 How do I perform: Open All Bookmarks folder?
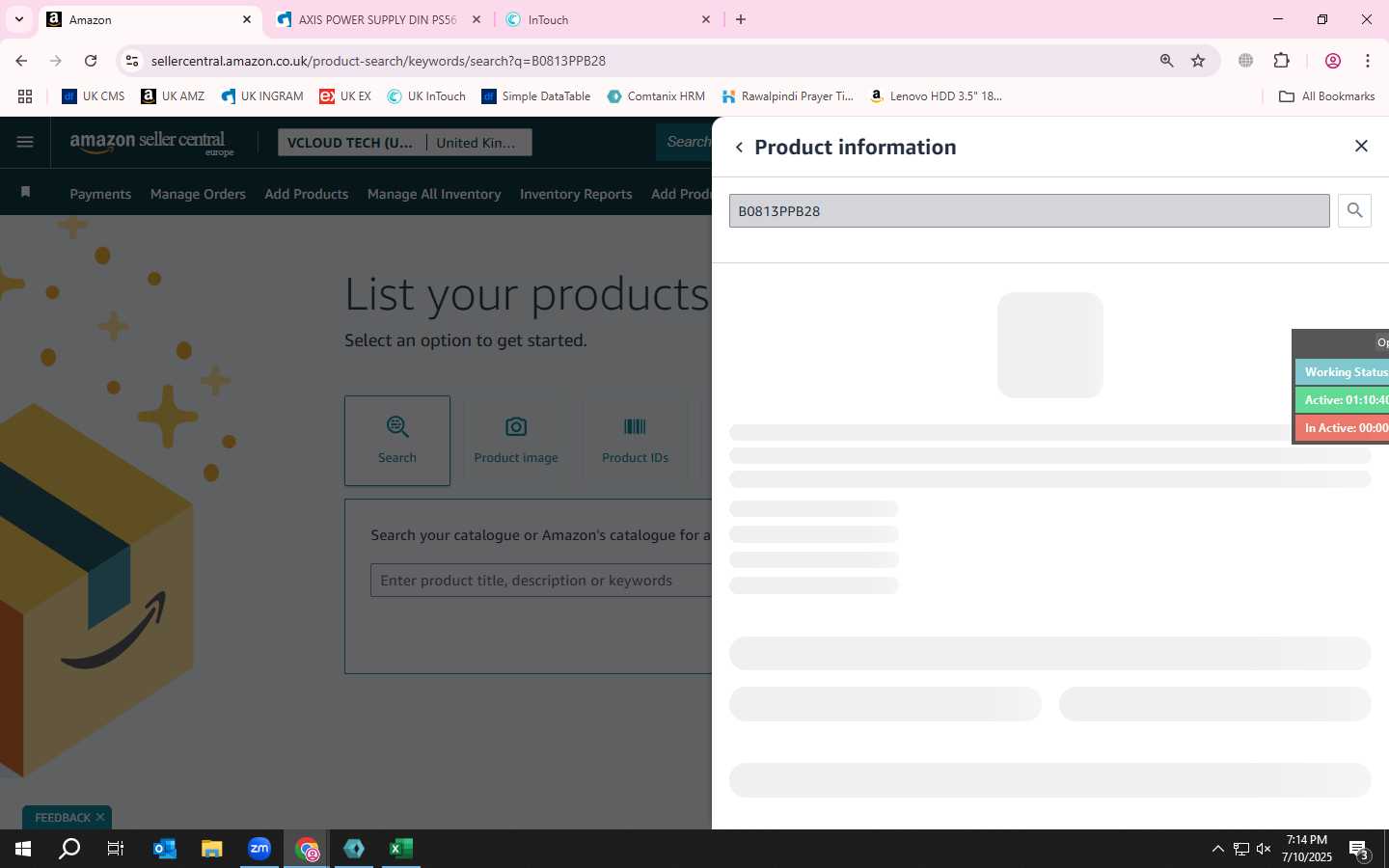[1326, 96]
